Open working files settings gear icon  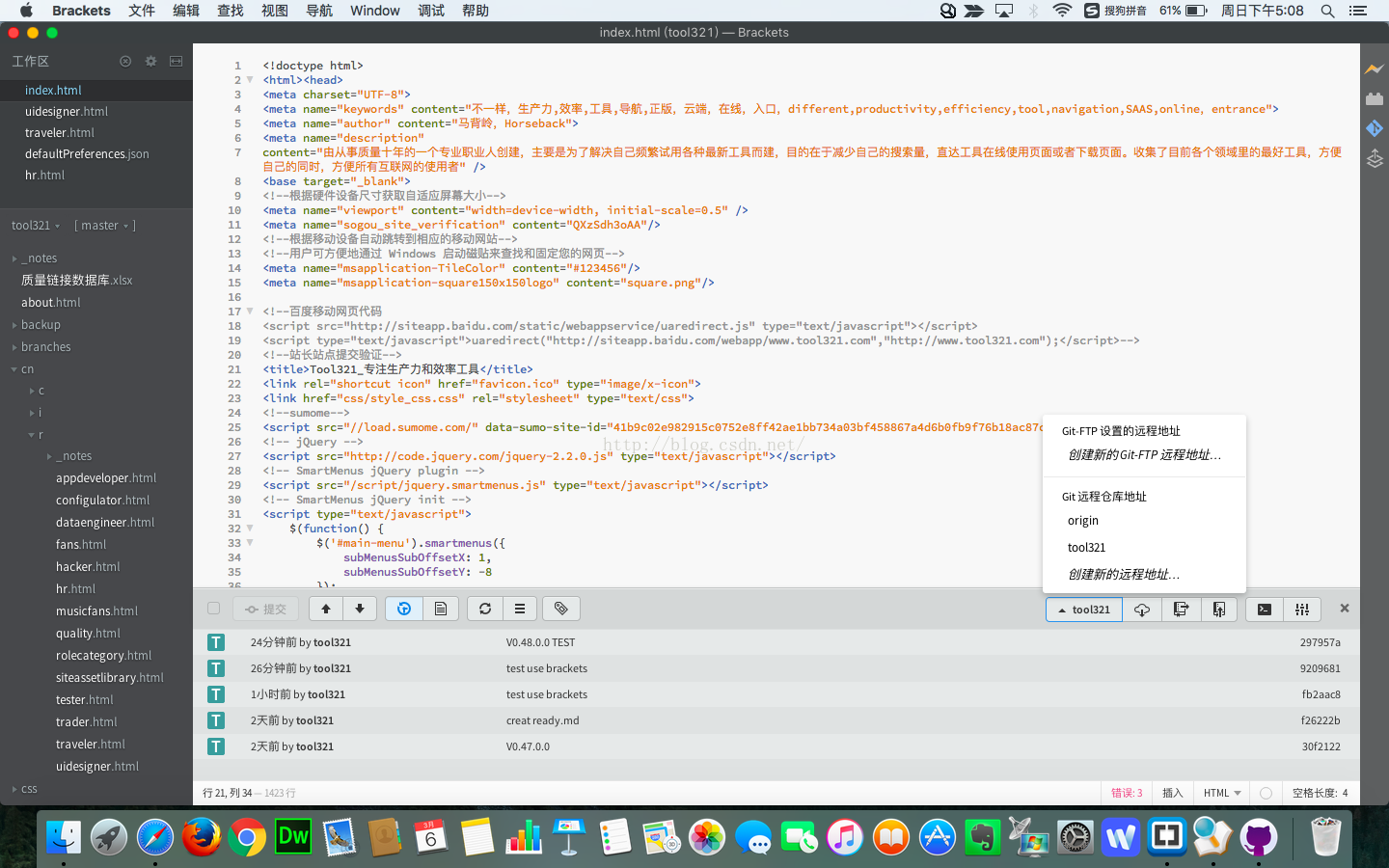150,61
